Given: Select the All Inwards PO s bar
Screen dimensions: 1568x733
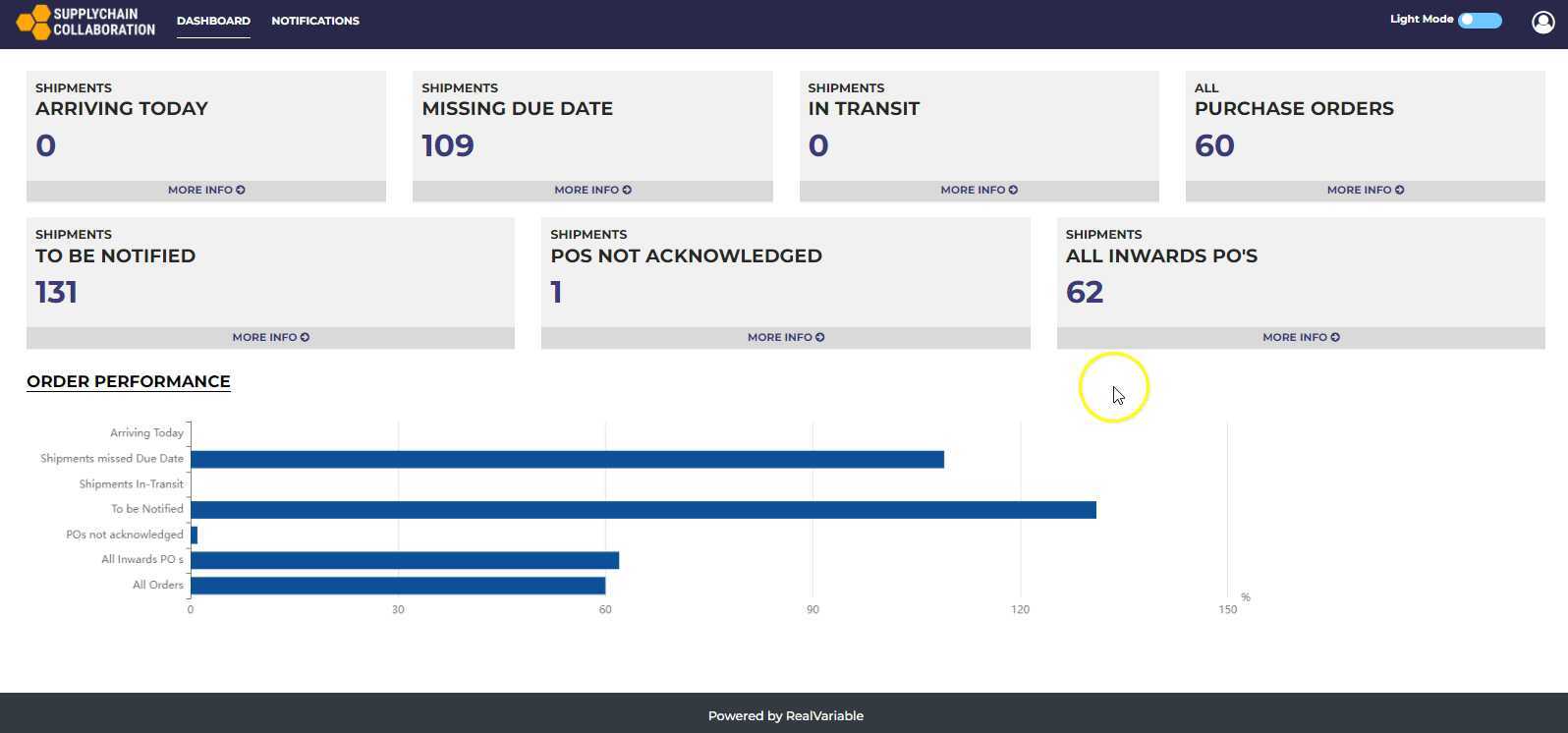Looking at the screenshot, I should click(405, 560).
